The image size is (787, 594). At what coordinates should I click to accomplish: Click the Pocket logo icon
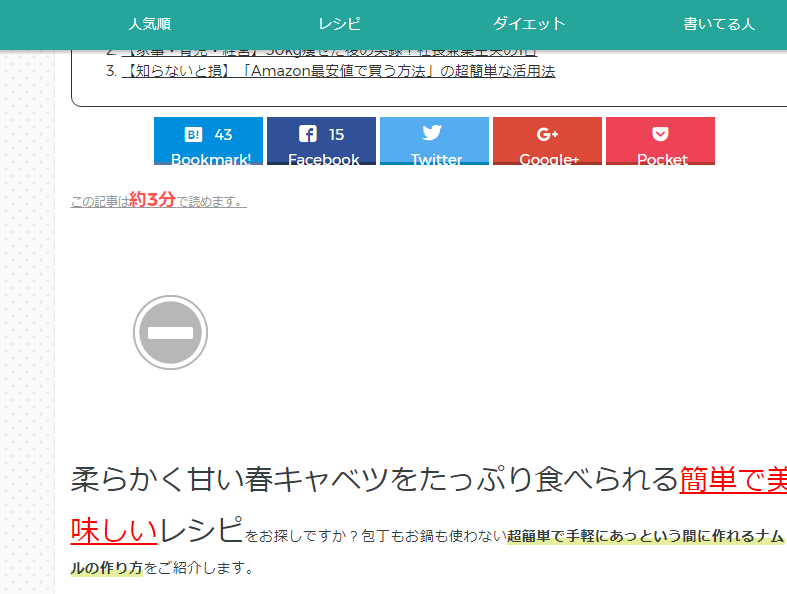660,134
